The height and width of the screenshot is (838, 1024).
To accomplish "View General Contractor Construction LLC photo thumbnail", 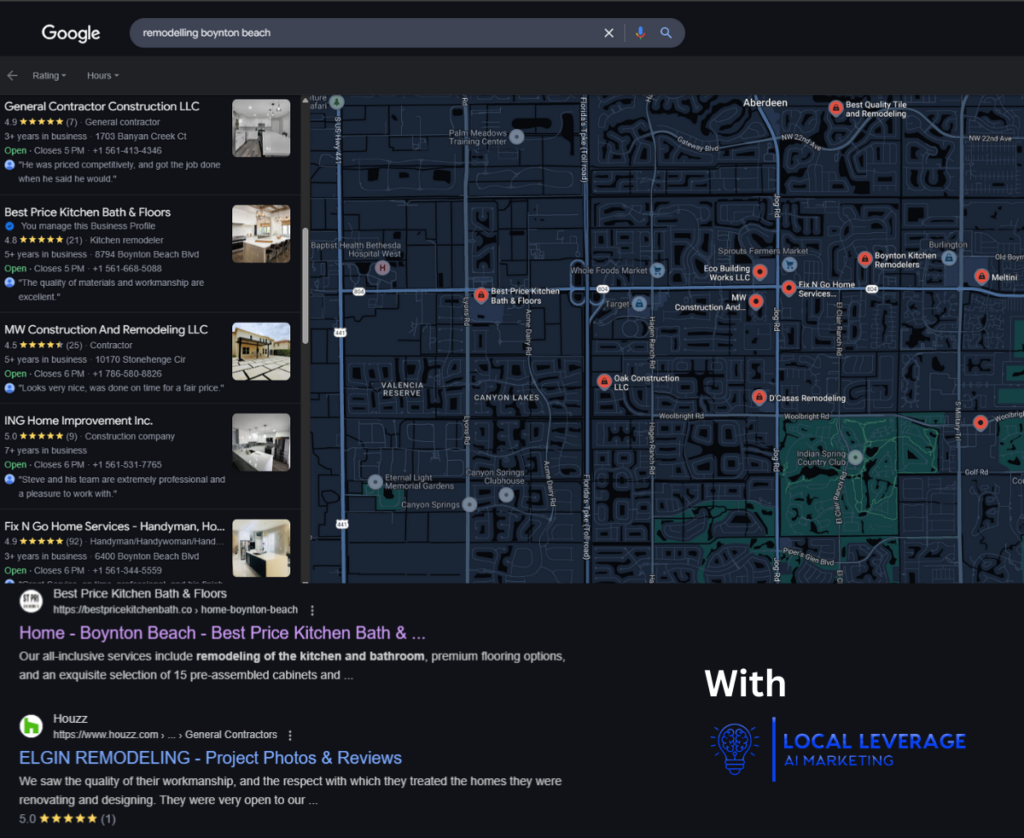I will tap(261, 128).
